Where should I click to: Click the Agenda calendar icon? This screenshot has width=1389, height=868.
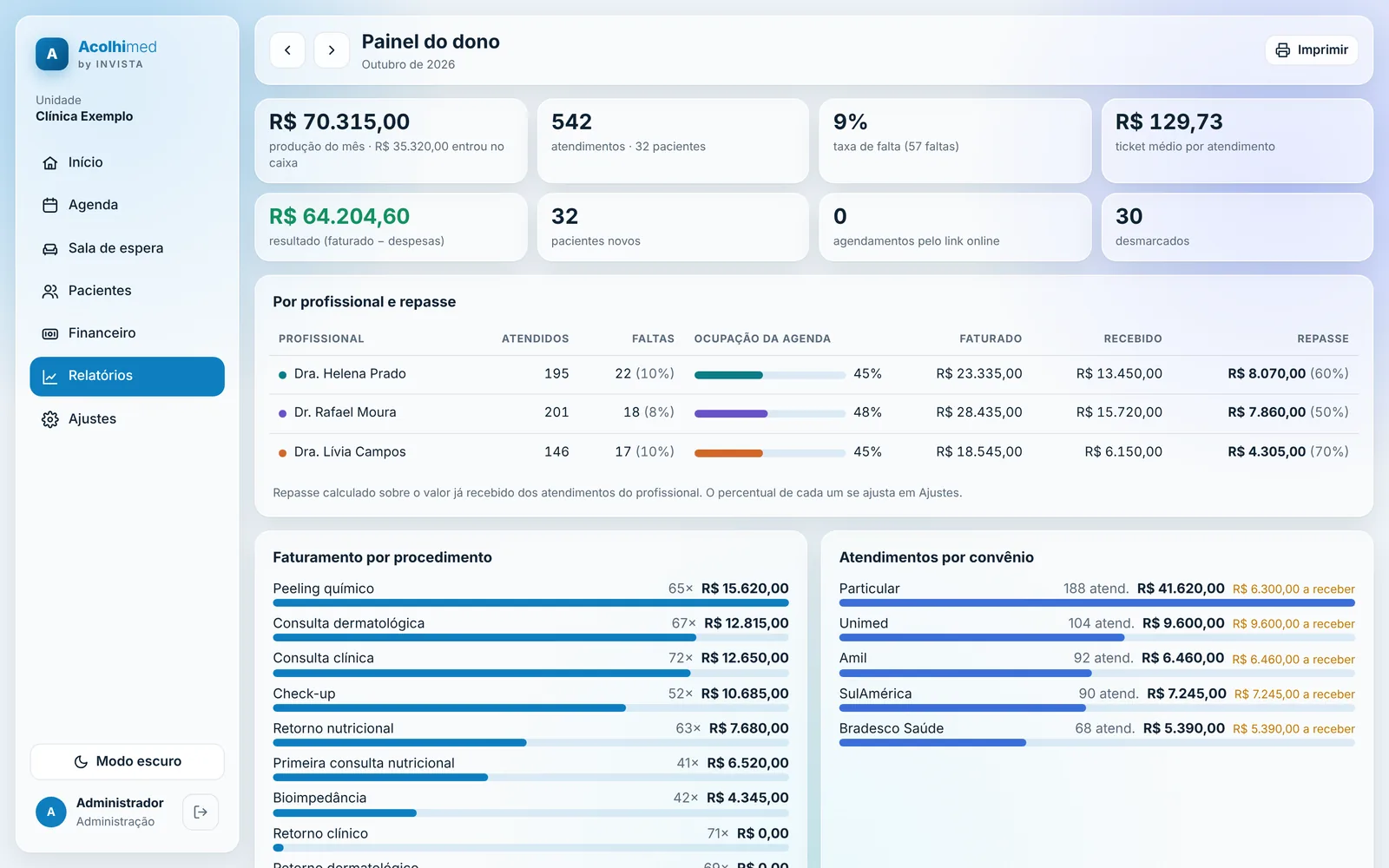pos(50,206)
